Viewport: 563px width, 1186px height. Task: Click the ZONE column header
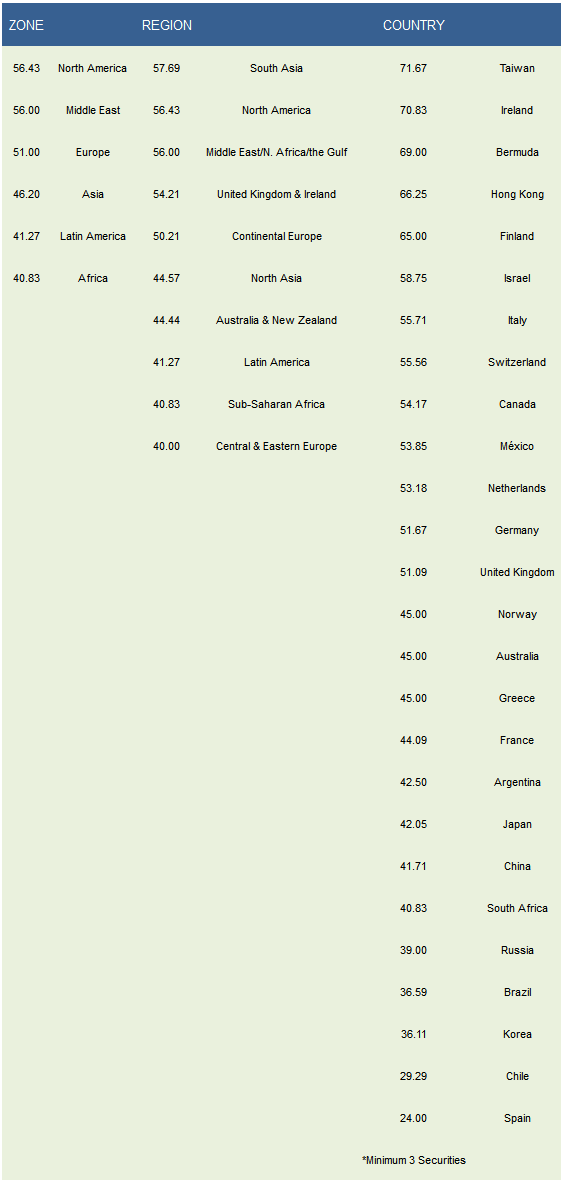[x=26, y=25]
